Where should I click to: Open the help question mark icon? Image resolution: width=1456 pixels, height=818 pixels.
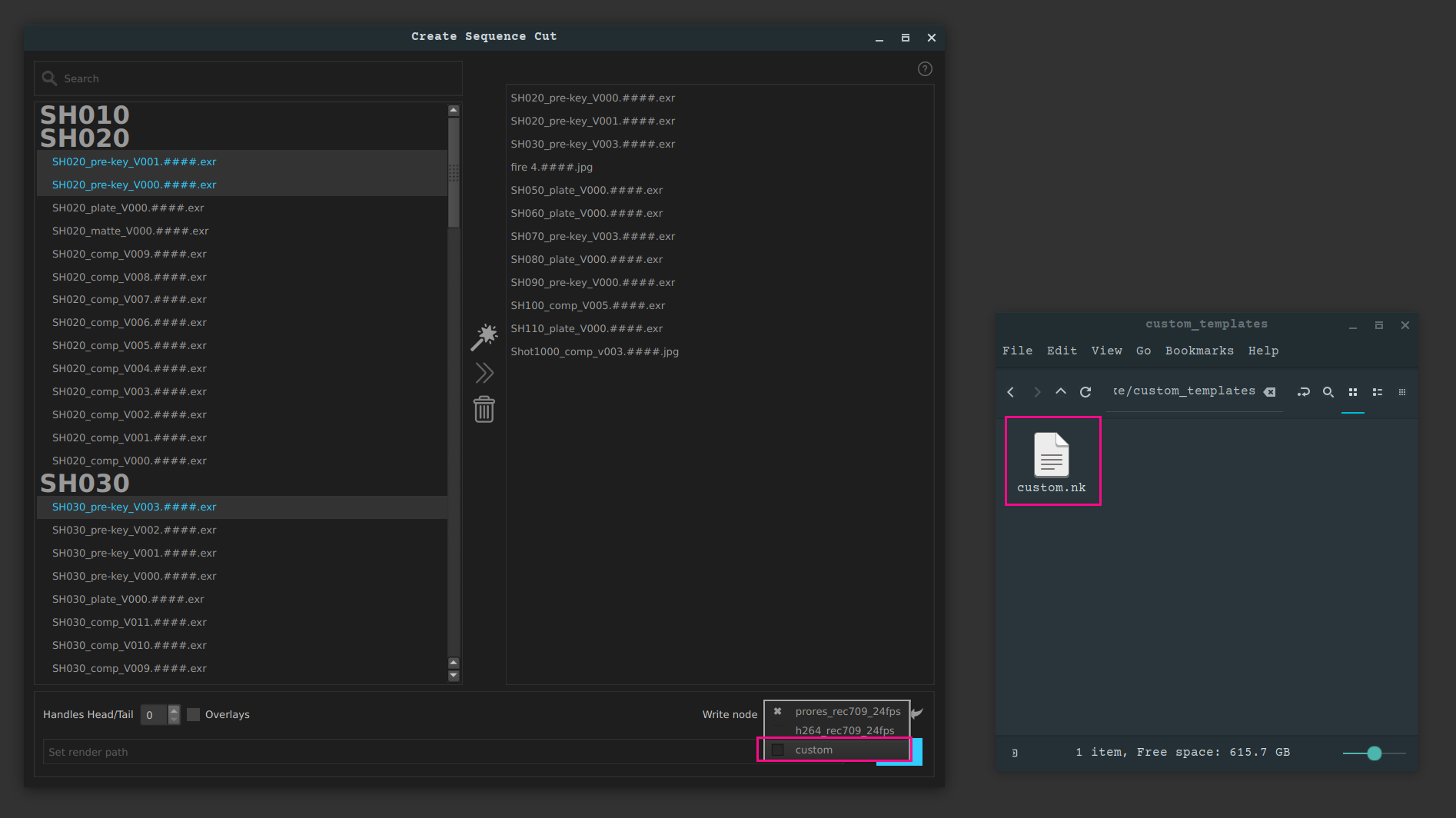point(925,69)
